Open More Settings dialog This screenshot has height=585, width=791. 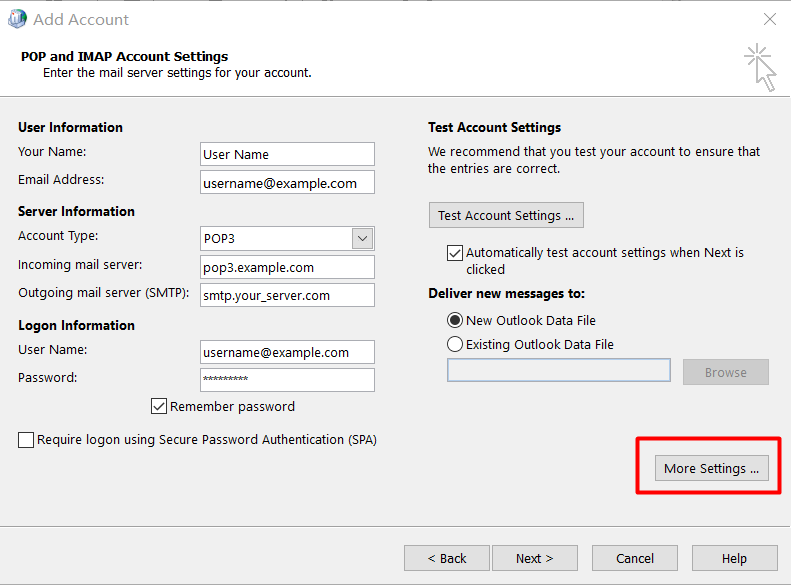711,468
